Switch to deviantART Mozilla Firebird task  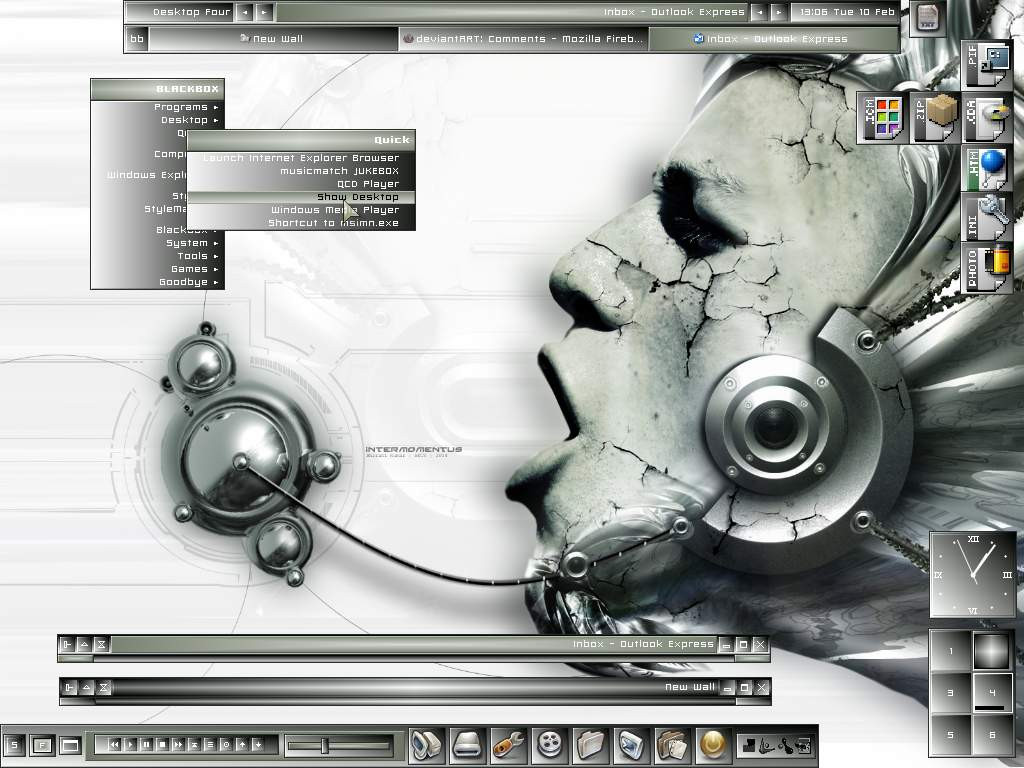coord(524,39)
